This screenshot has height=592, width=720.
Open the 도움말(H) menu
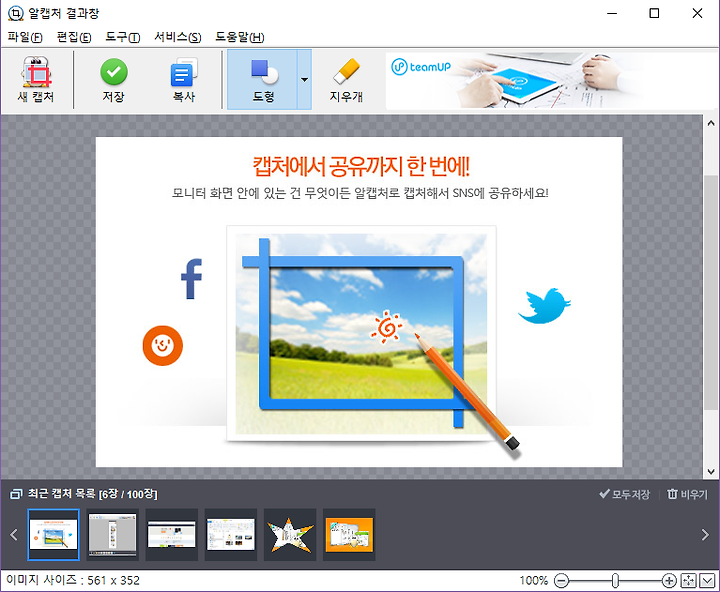coord(240,37)
